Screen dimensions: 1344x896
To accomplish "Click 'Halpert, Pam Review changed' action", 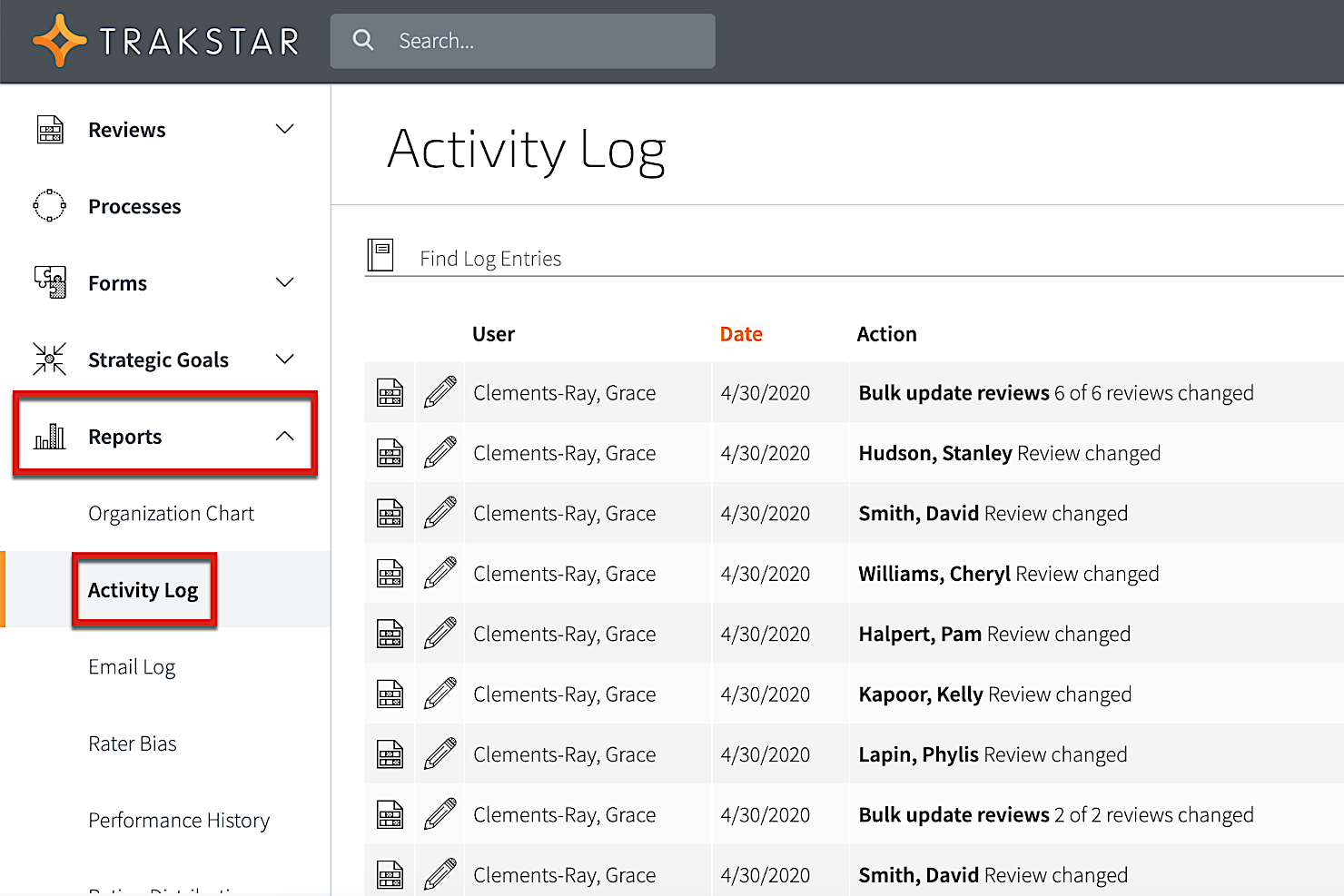I will pyautogui.click(x=994, y=634).
